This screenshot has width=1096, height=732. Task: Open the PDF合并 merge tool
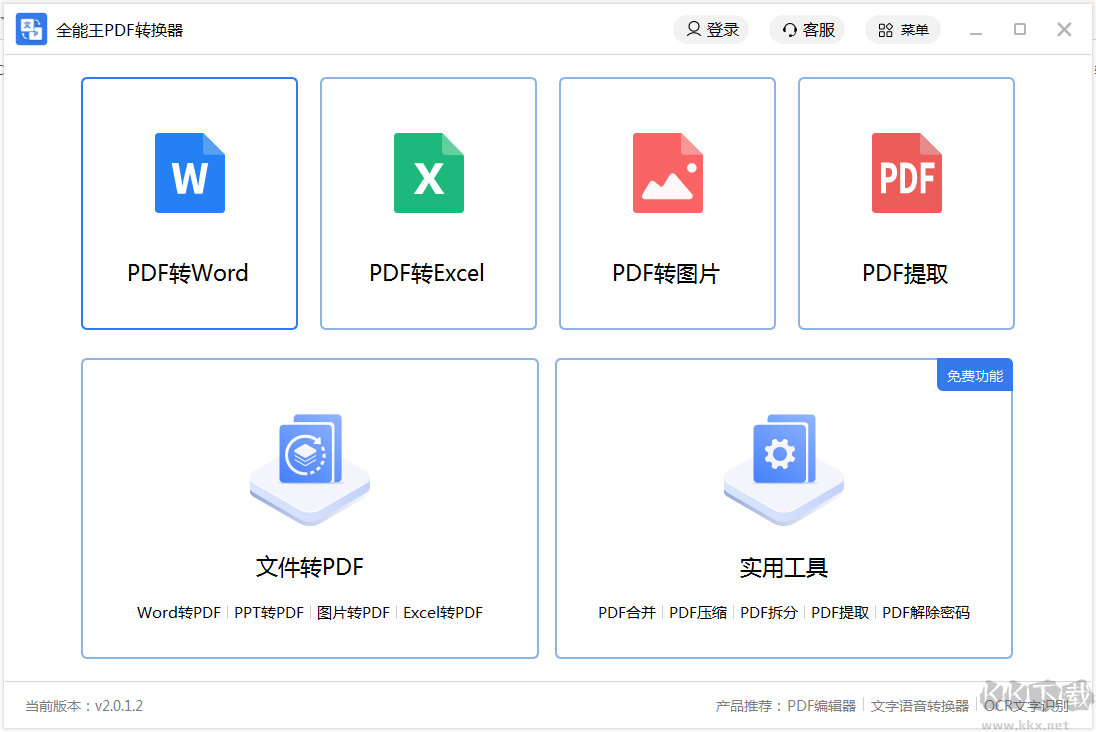627,613
